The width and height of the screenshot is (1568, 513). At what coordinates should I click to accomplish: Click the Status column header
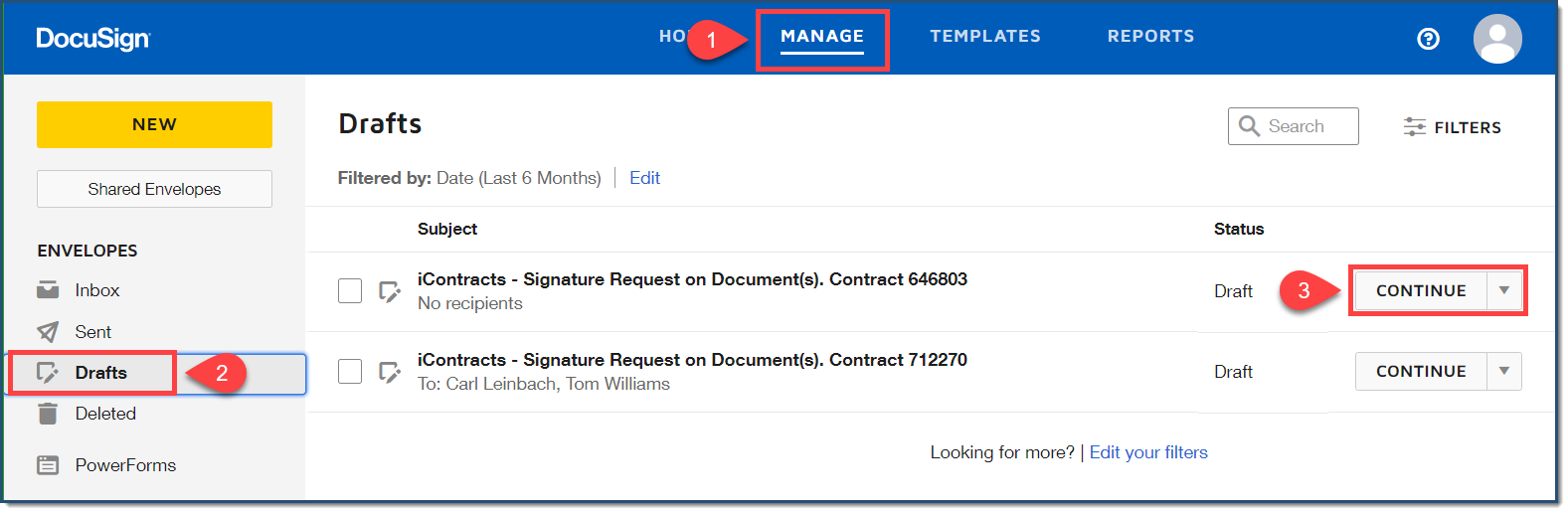[1239, 229]
